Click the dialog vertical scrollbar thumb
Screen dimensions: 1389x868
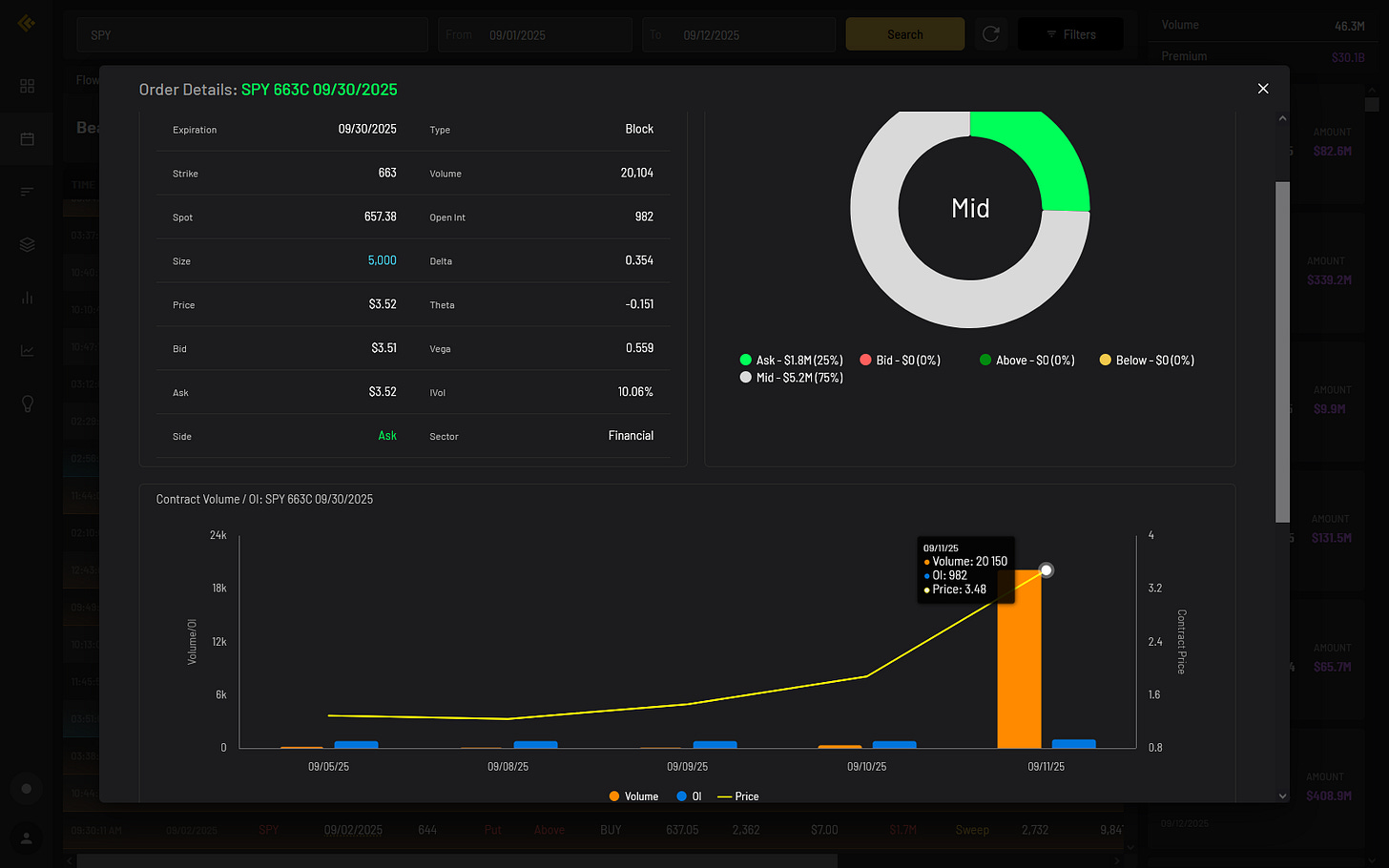click(x=1282, y=352)
